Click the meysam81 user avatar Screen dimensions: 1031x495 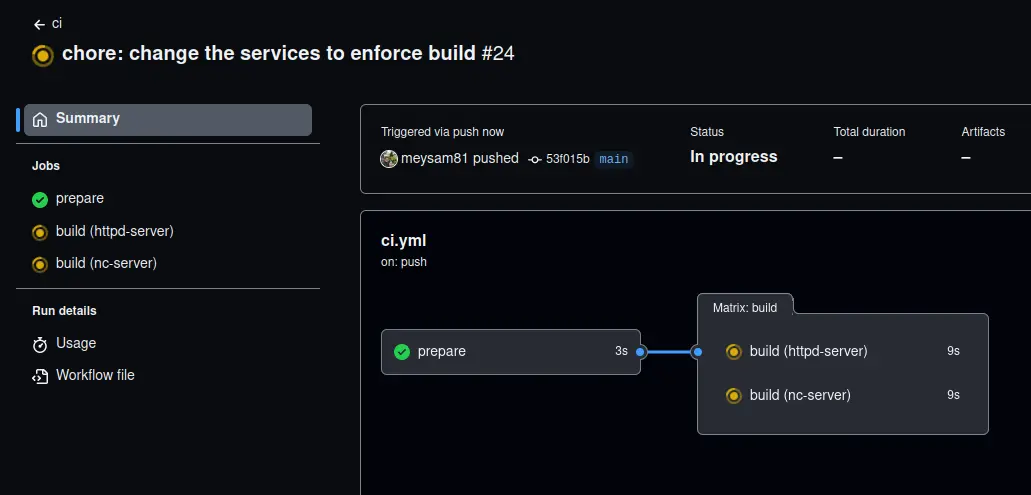click(x=389, y=158)
